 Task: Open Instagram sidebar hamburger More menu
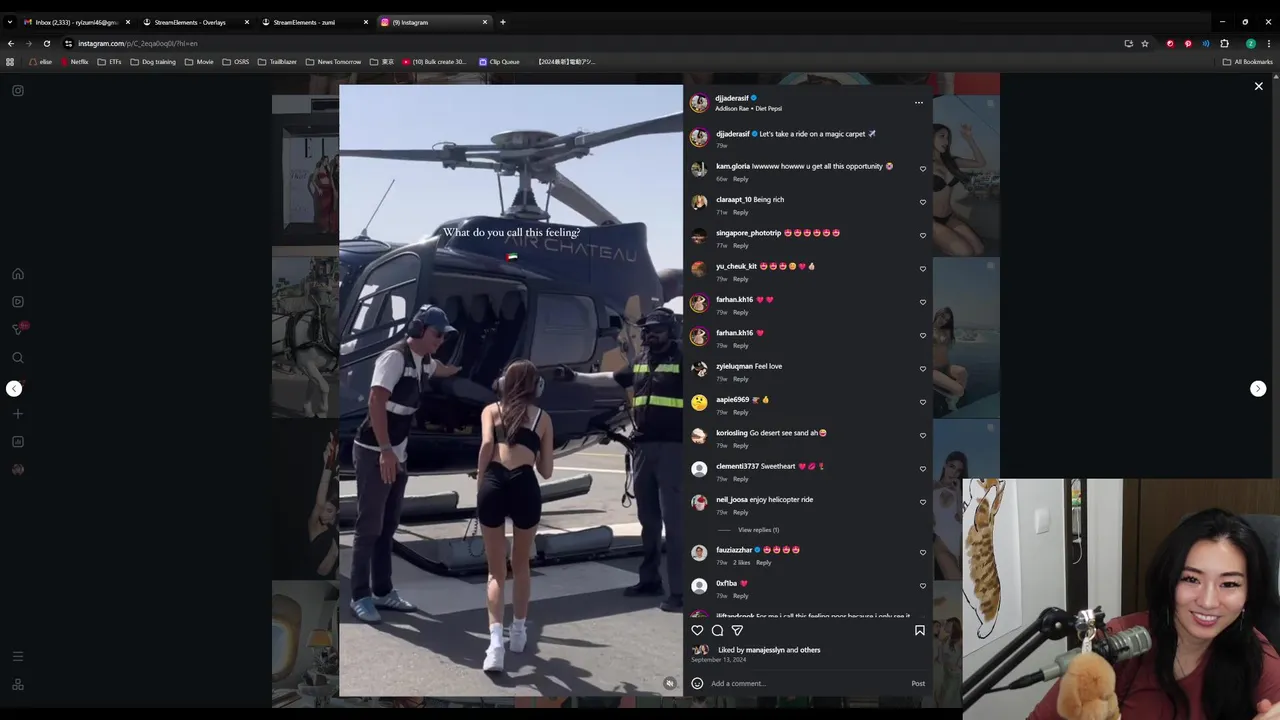coord(18,657)
